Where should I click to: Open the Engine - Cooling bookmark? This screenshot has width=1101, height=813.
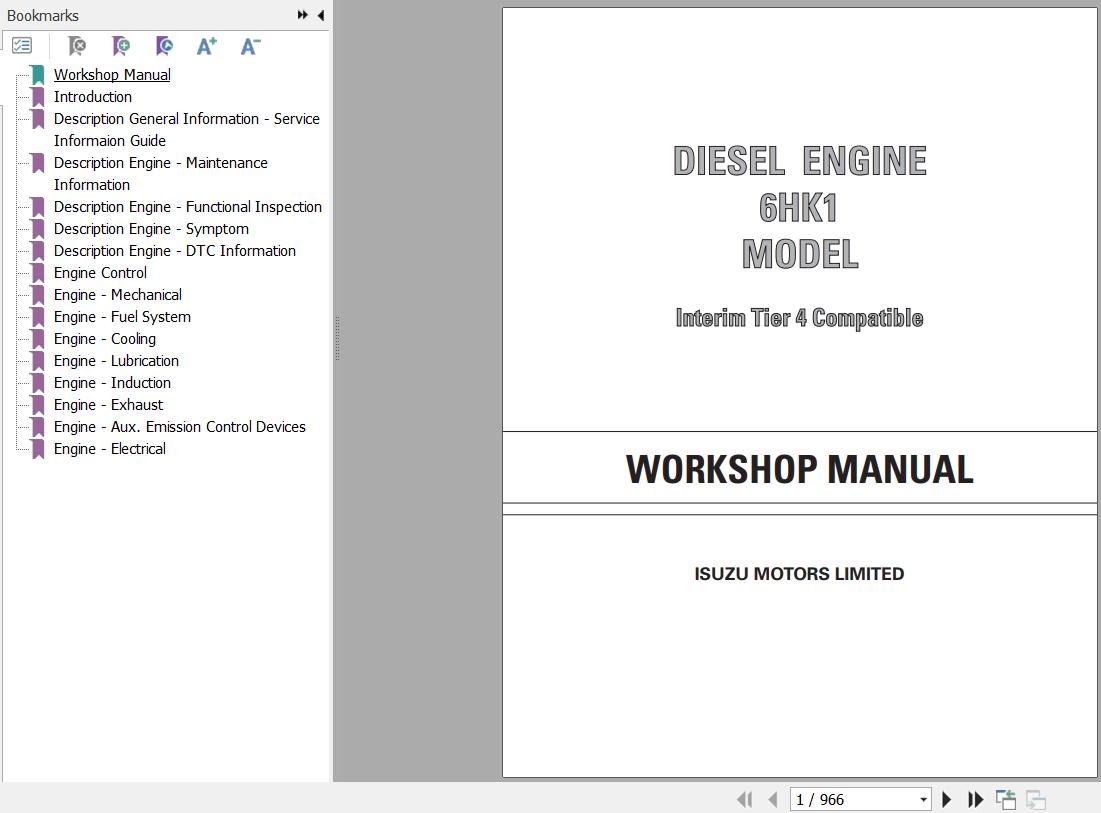point(105,338)
